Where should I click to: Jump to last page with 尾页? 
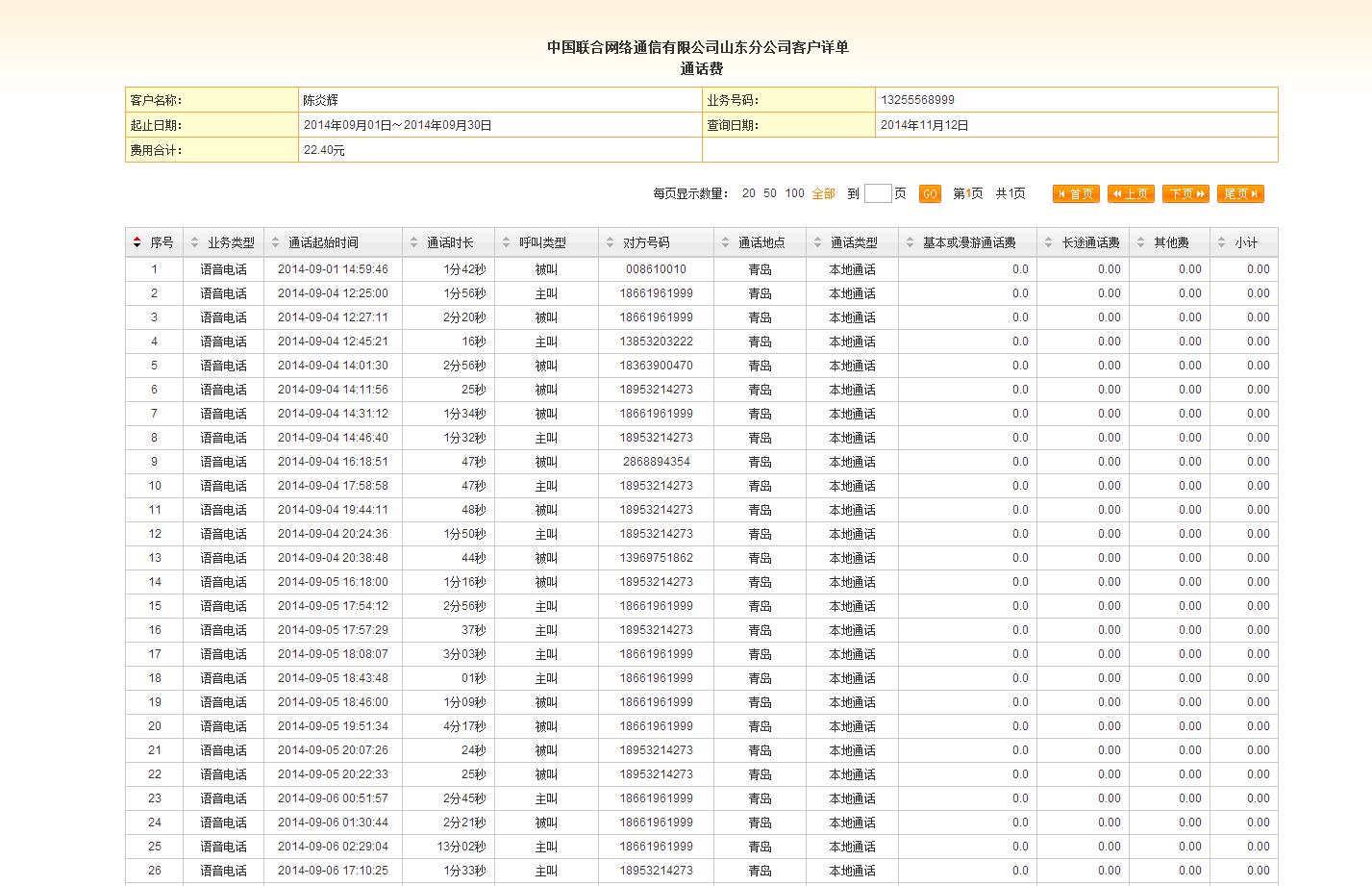click(x=1240, y=193)
